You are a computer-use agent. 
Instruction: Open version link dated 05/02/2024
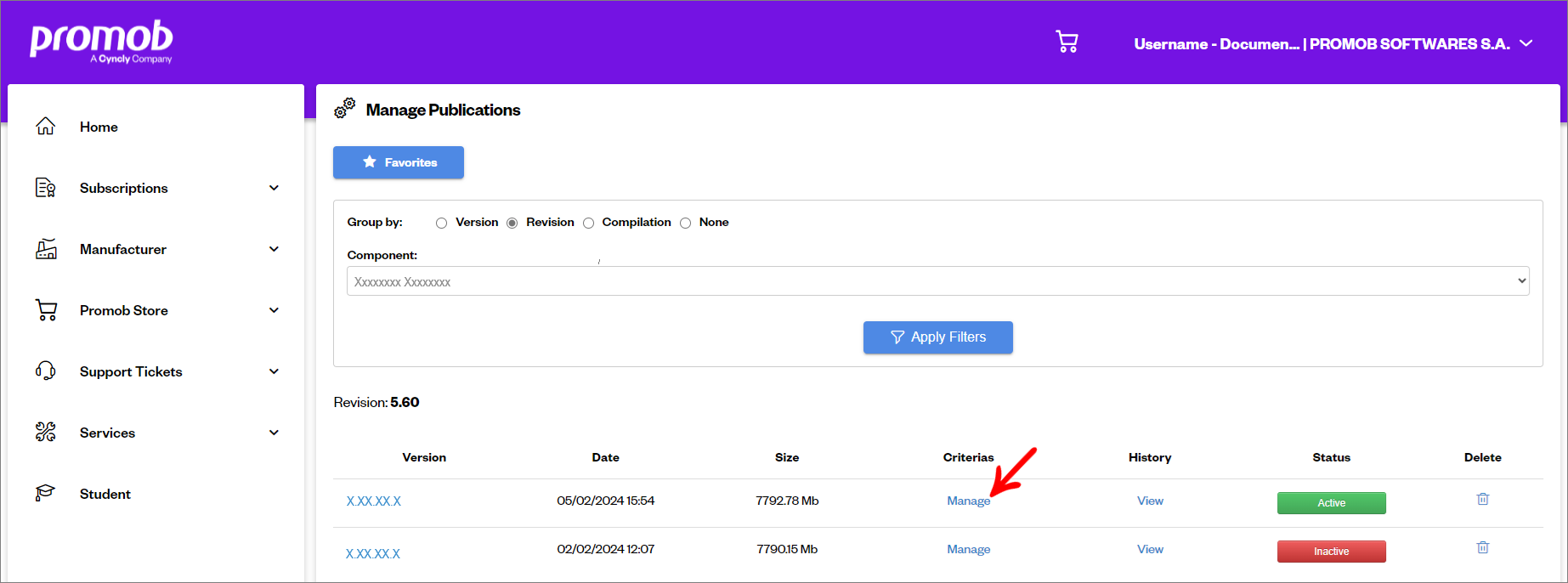tap(373, 501)
